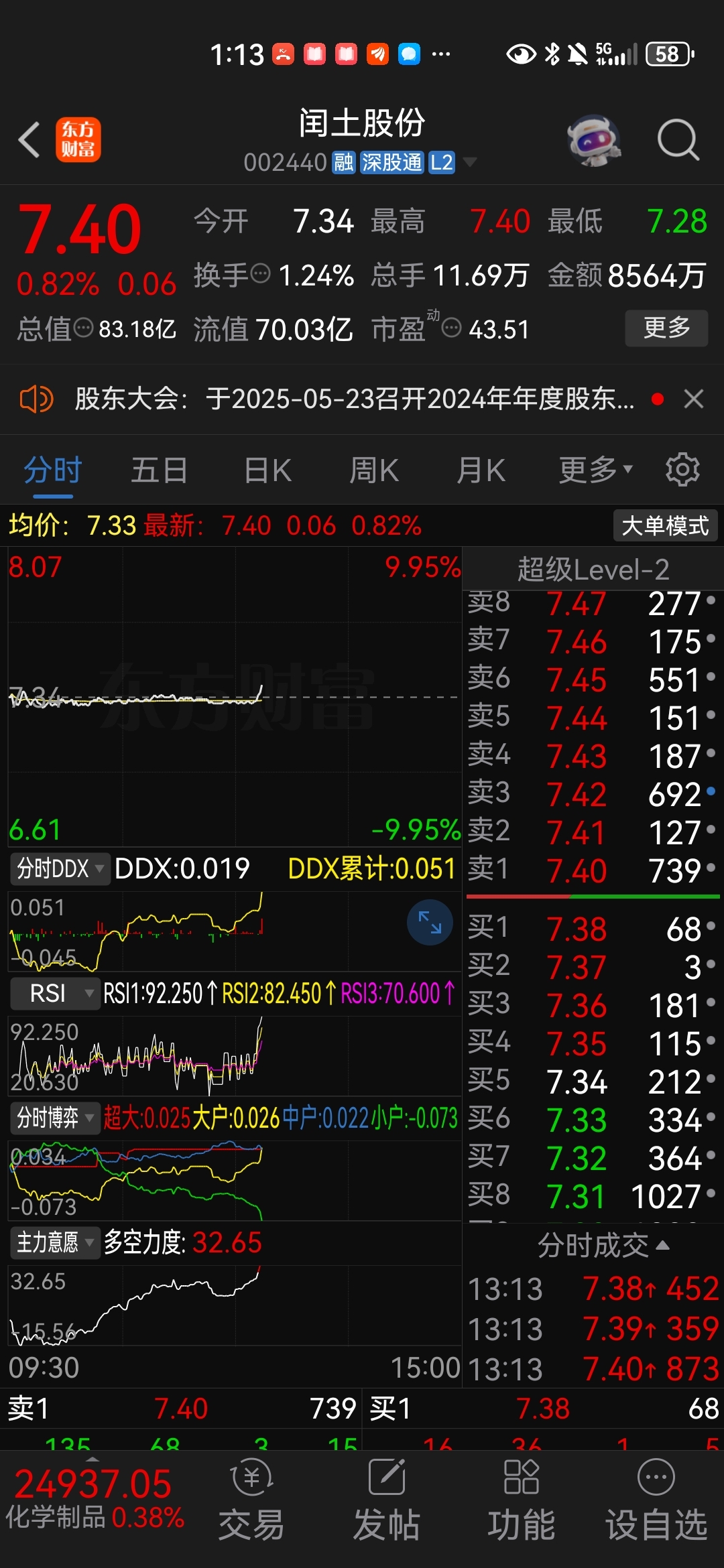Open the 东方财富 logo icon
This screenshot has height=1568, width=724.
pyautogui.click(x=78, y=140)
